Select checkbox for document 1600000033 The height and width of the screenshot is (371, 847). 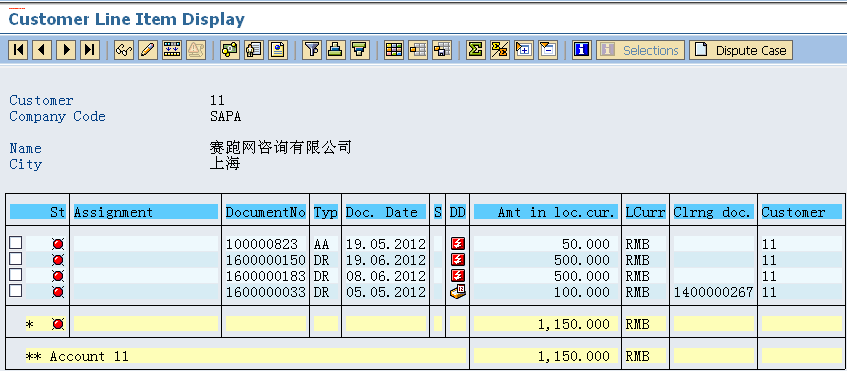click(x=16, y=291)
